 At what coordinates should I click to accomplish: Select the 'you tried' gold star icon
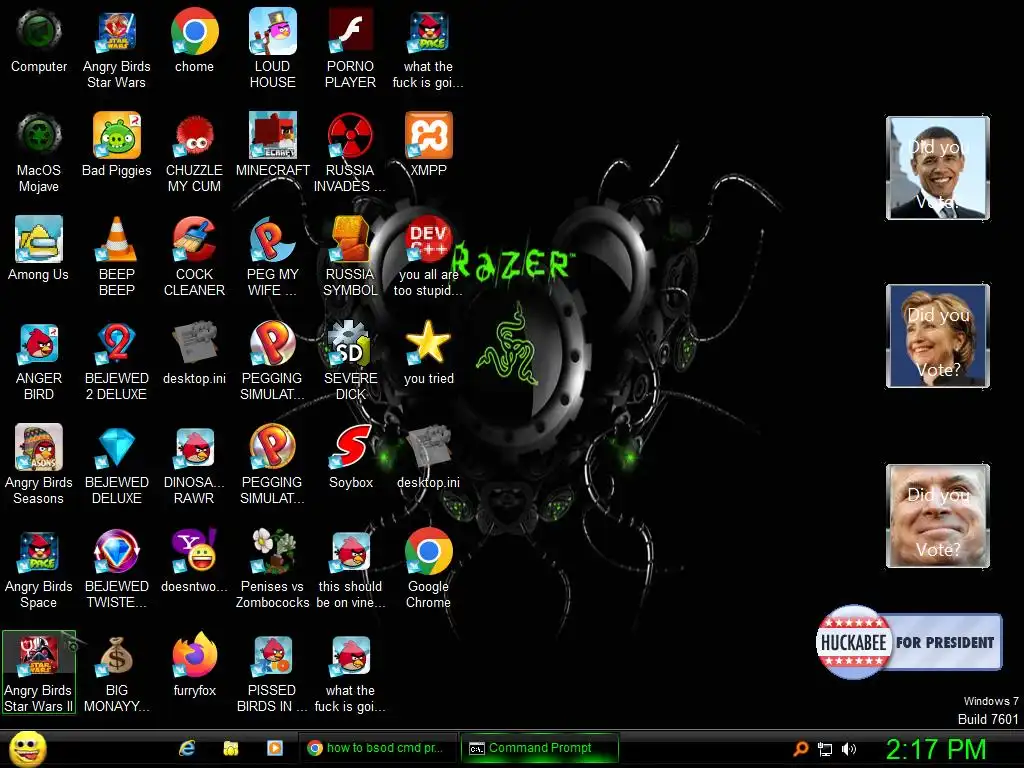428,353
